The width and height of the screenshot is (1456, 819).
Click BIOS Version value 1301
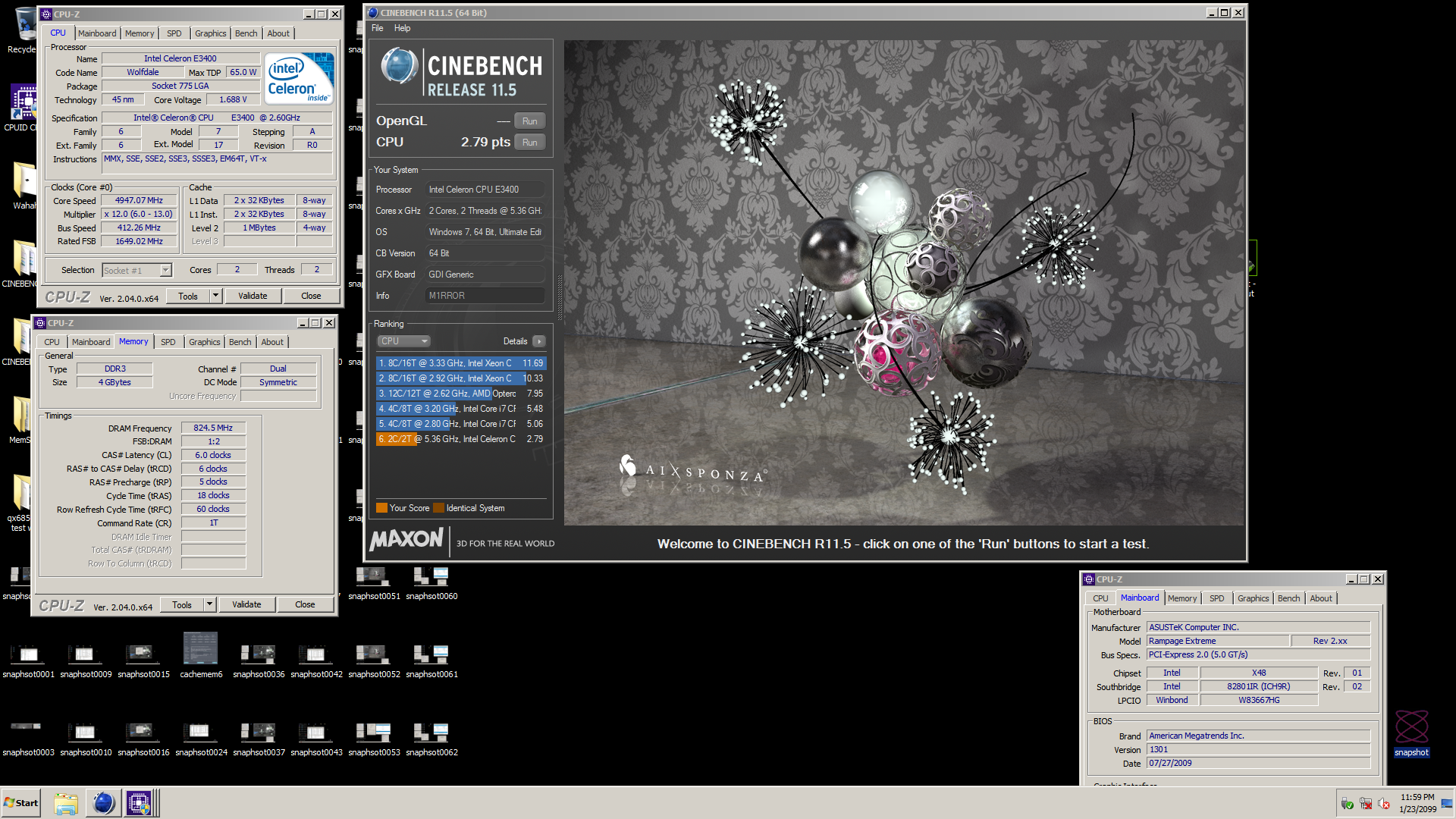pyautogui.click(x=1258, y=749)
